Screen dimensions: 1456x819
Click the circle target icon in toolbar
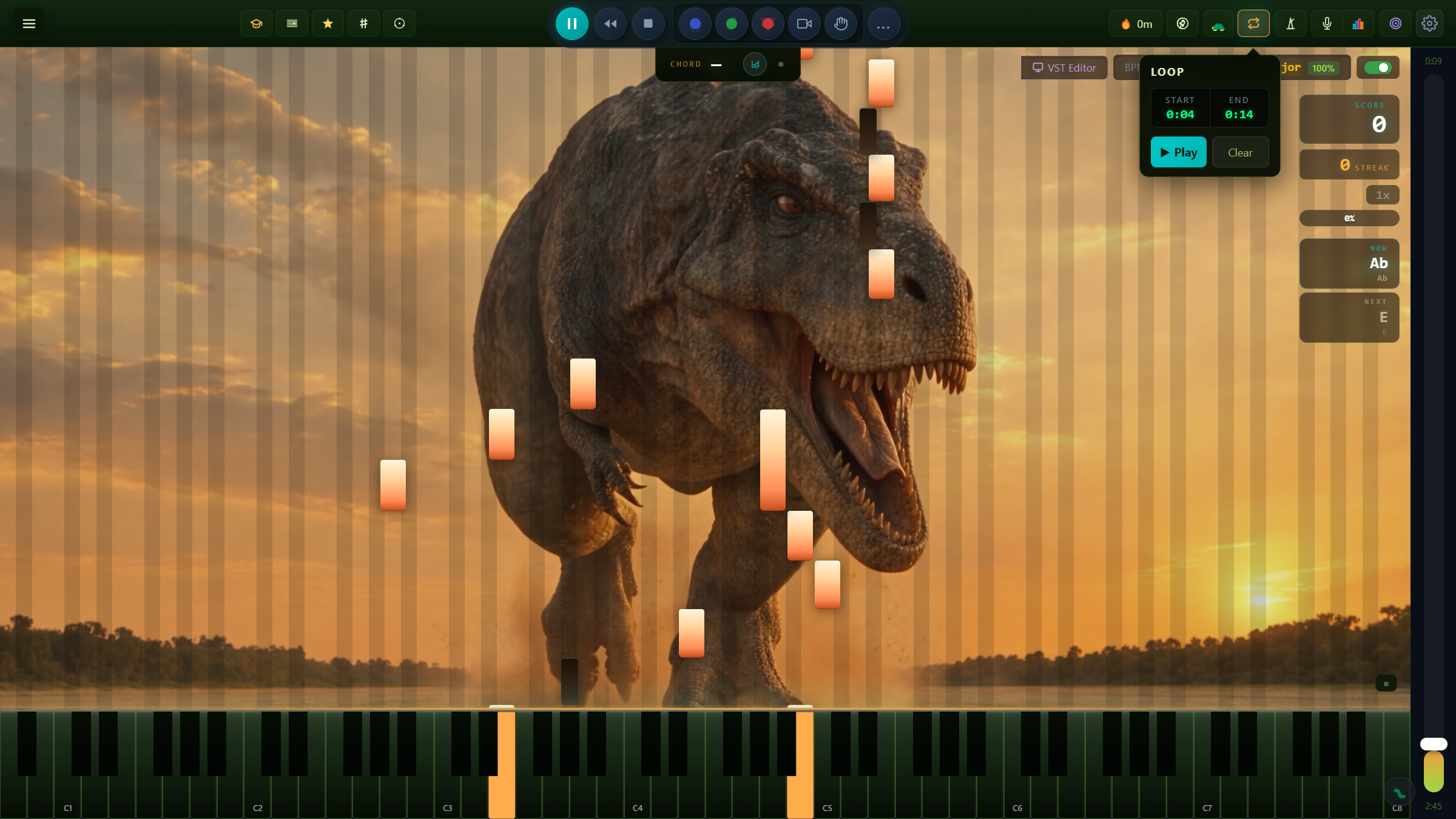click(x=400, y=24)
